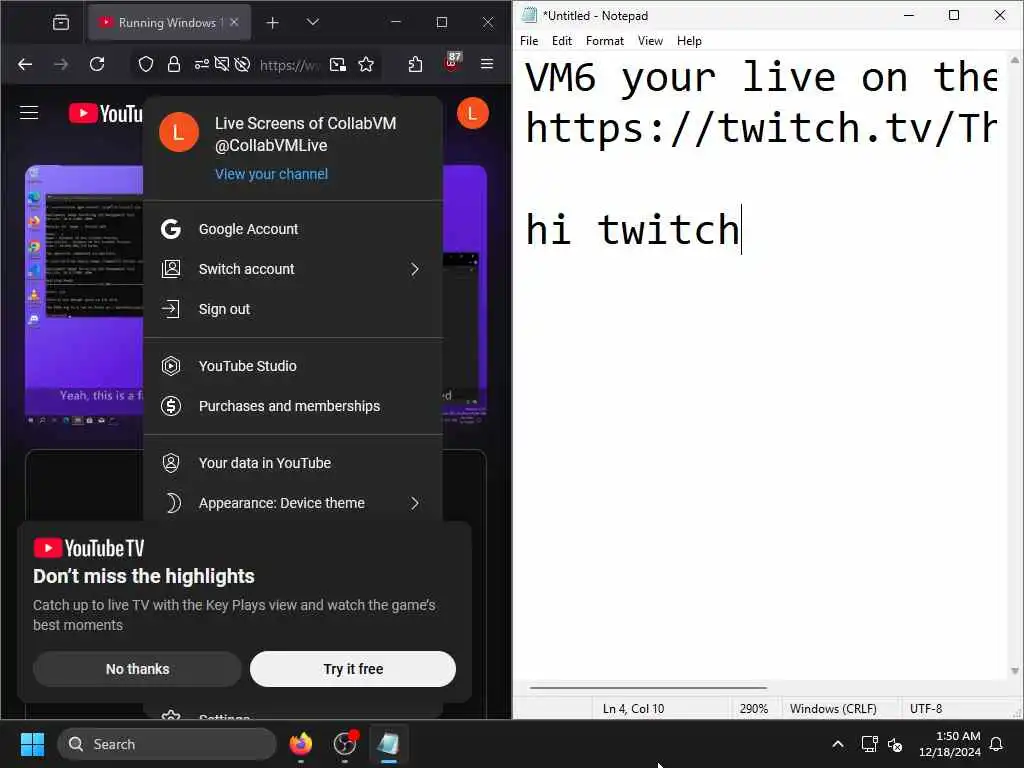
Task: Click the twitch.tv URL text in Notepad
Action: coord(761,127)
